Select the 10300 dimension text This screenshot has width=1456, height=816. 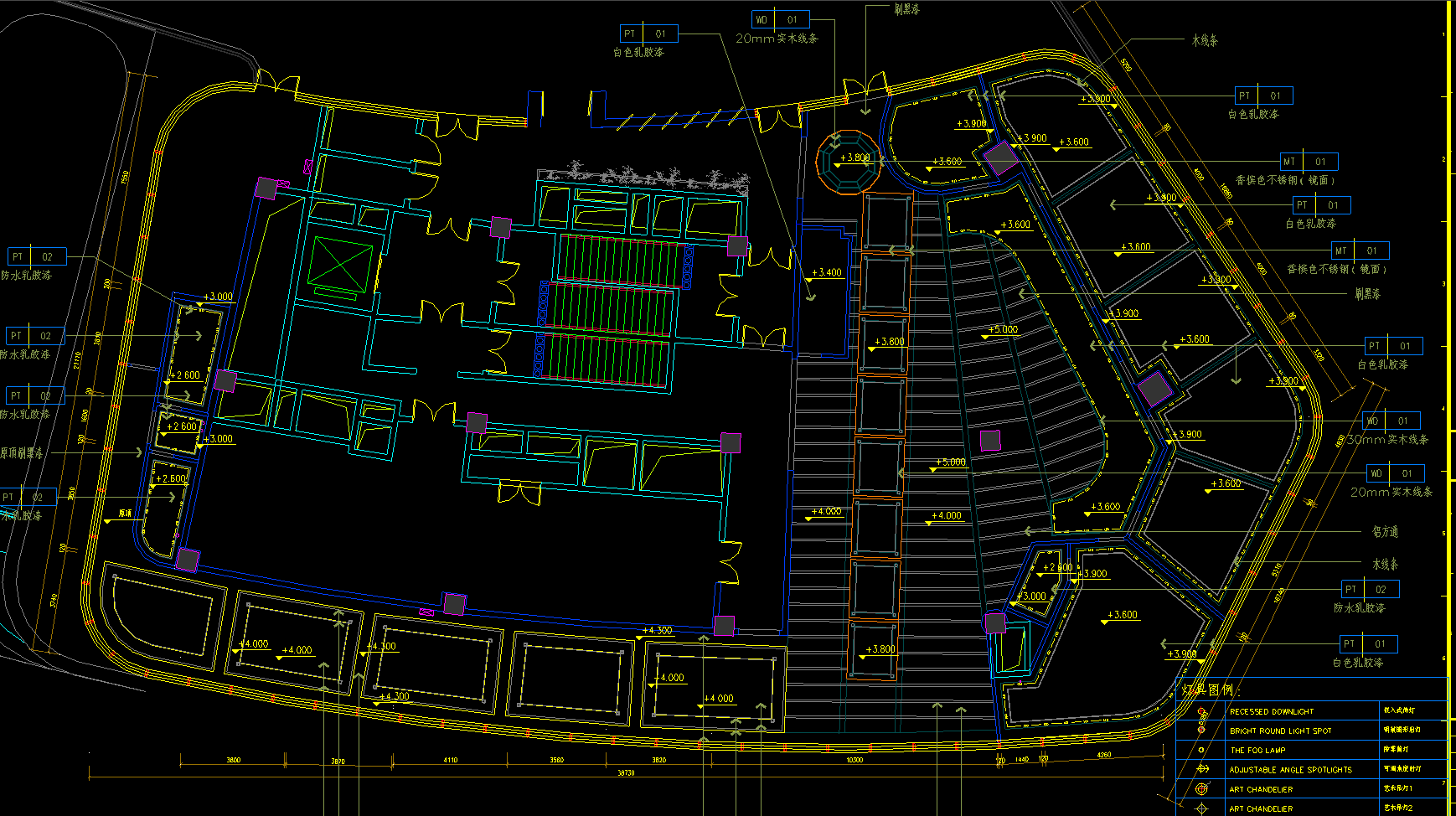tap(854, 760)
